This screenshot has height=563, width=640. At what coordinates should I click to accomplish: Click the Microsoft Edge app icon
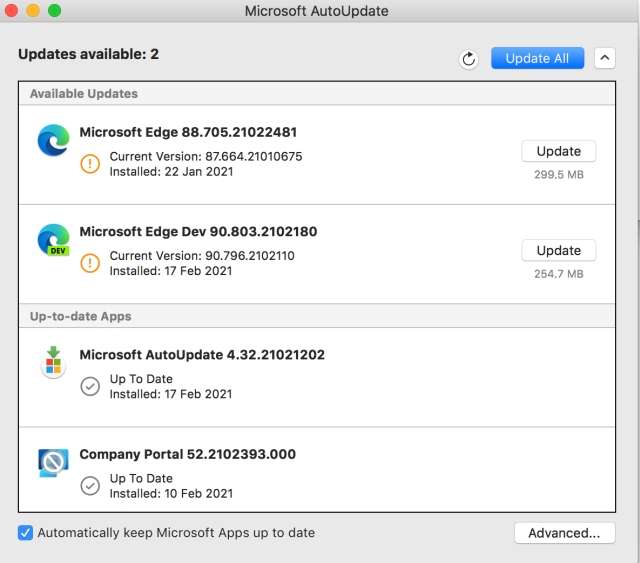pyautogui.click(x=53, y=141)
